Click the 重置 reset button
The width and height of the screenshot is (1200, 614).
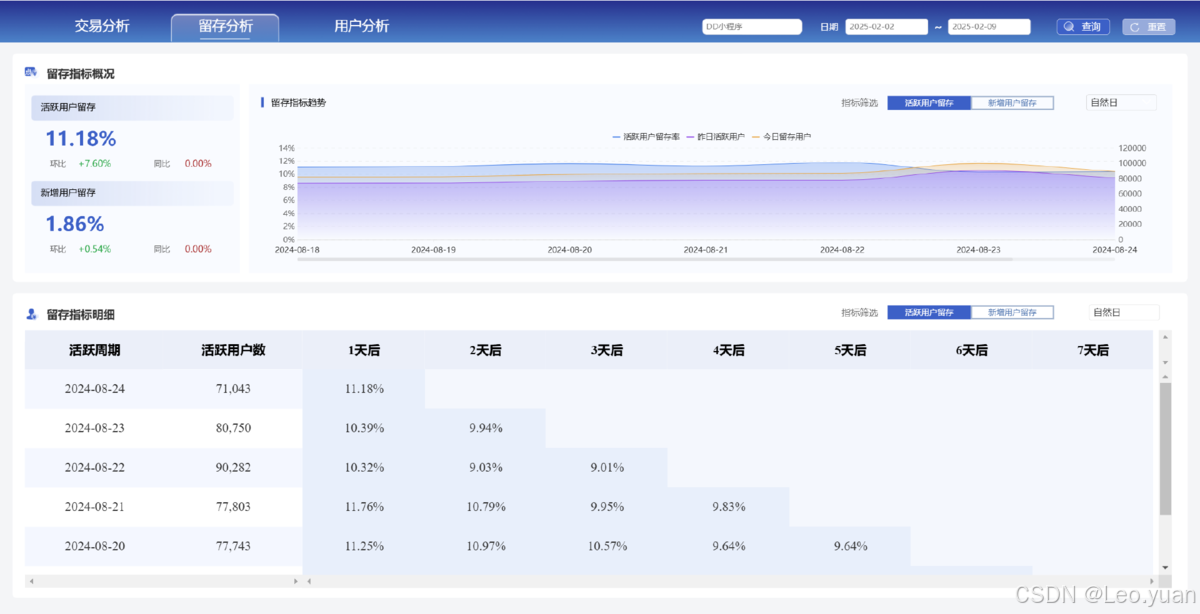[x=1148, y=27]
